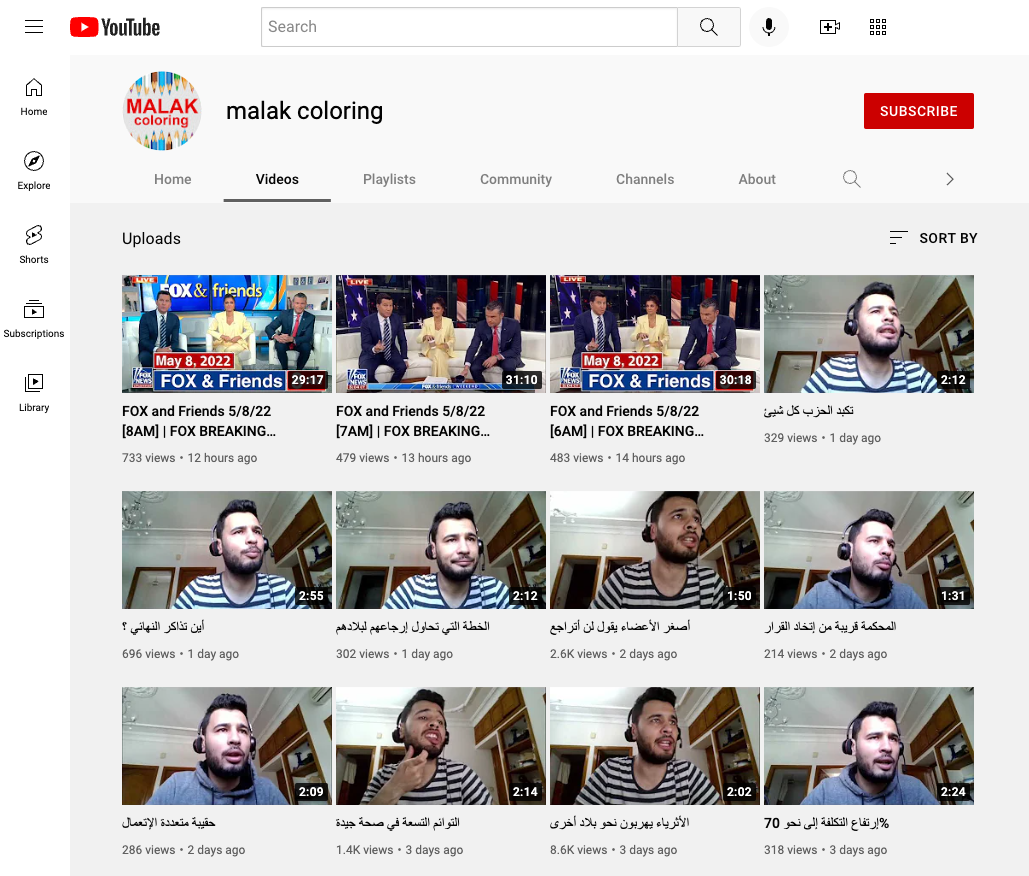
Task: Click the YouTube logo
Action: (x=115, y=27)
